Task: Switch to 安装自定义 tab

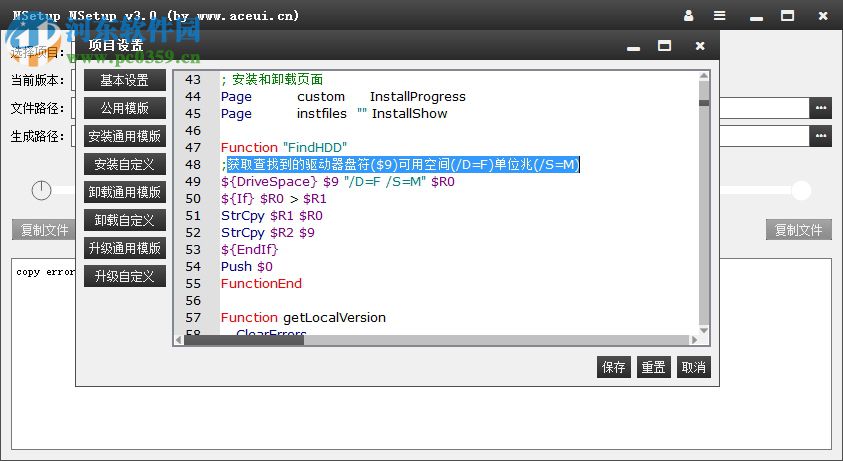Action: click(125, 164)
